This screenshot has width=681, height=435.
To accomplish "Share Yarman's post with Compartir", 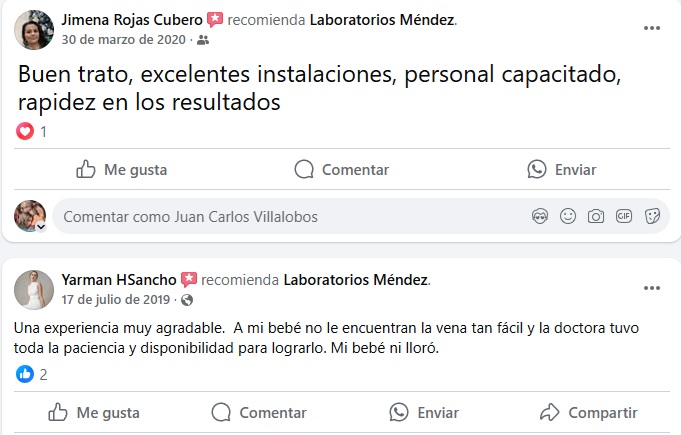I will coord(588,412).
